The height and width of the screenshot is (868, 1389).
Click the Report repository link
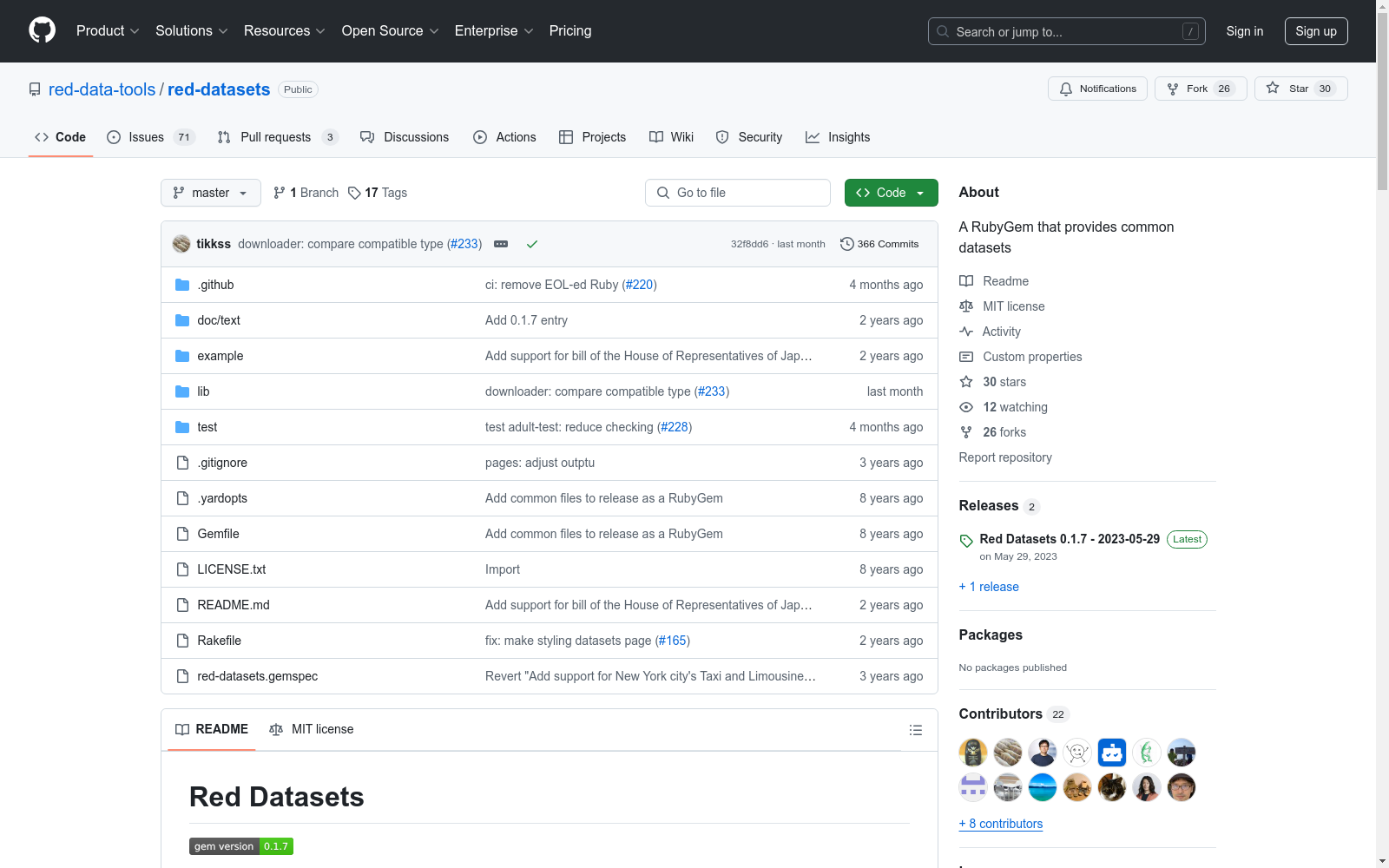pyautogui.click(x=1005, y=457)
